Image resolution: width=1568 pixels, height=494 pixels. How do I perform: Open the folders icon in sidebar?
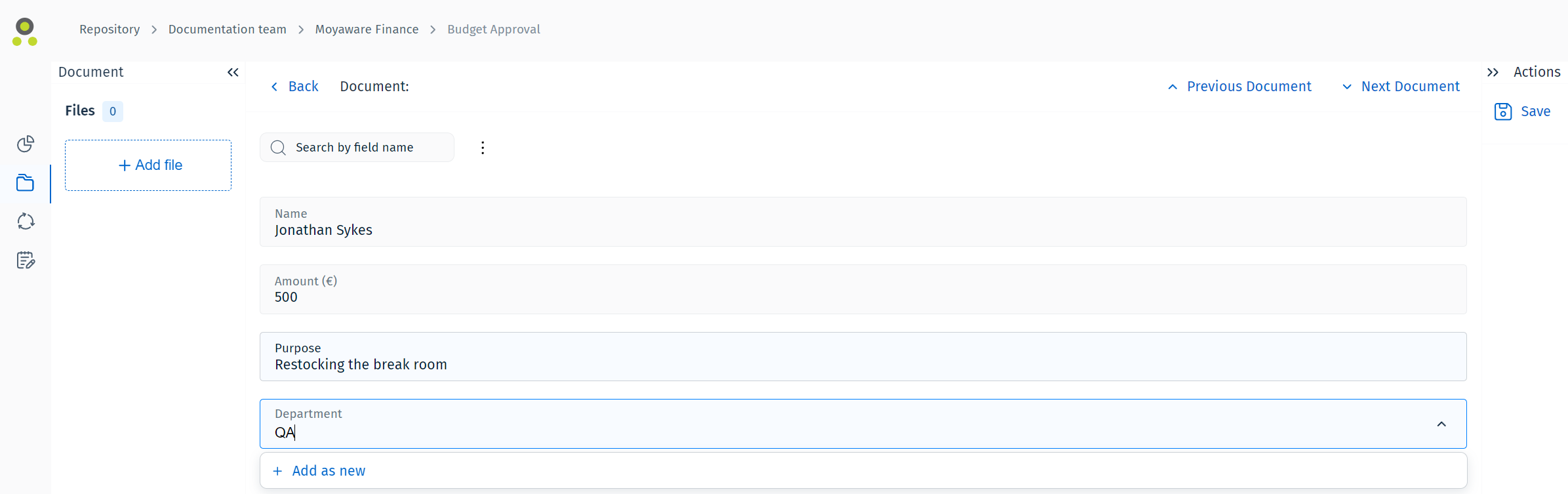(x=26, y=183)
